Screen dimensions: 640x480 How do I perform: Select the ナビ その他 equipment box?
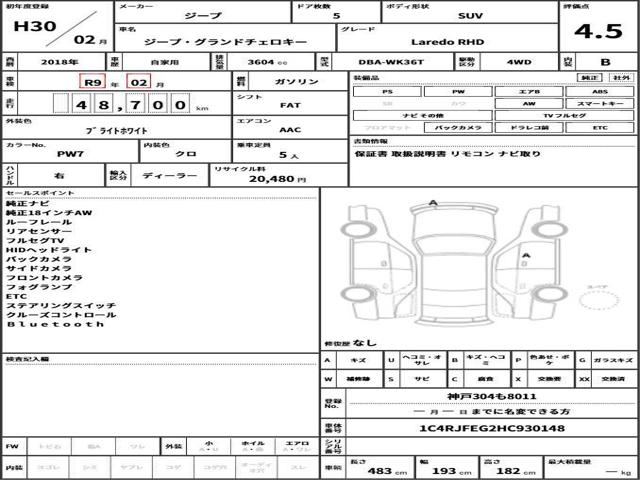pyautogui.click(x=423, y=116)
